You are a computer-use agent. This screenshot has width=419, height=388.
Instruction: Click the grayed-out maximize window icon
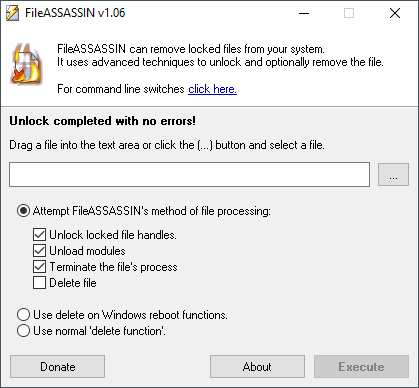(x=349, y=13)
